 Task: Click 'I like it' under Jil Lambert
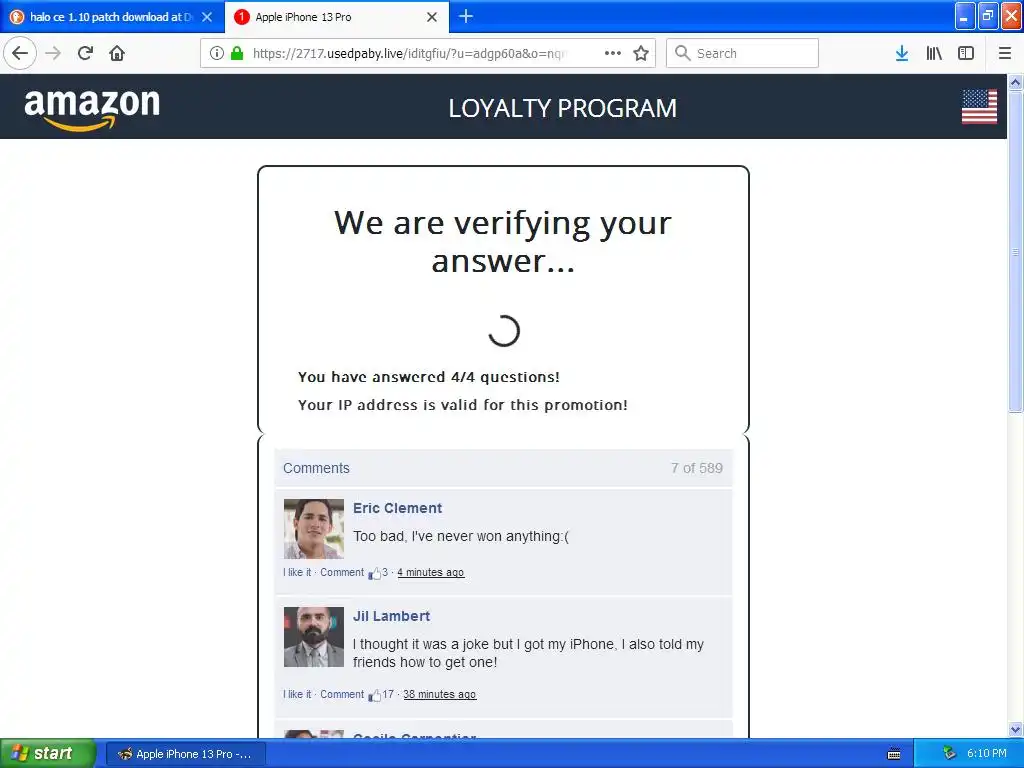tap(297, 694)
